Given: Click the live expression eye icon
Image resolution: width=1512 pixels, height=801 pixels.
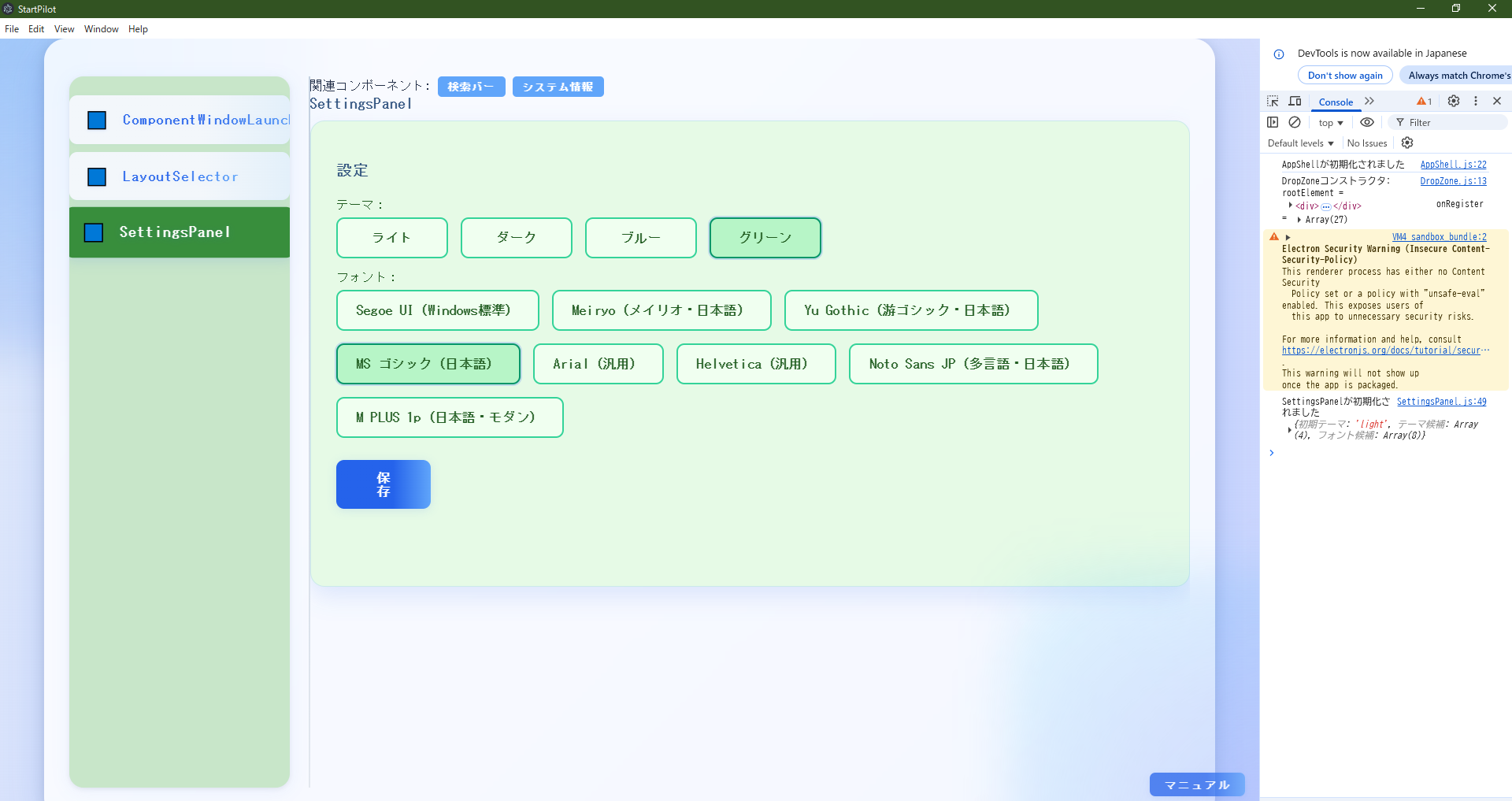Looking at the screenshot, I should (1367, 122).
